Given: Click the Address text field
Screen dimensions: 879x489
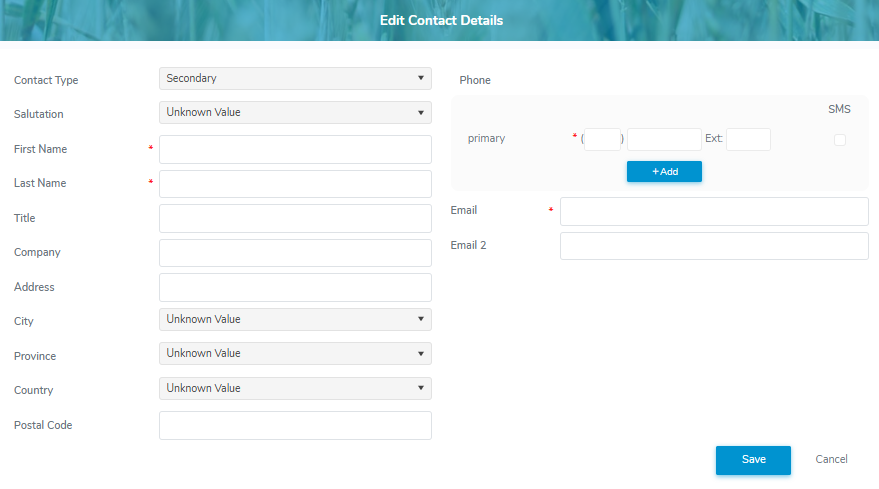Looking at the screenshot, I should tap(295, 288).
